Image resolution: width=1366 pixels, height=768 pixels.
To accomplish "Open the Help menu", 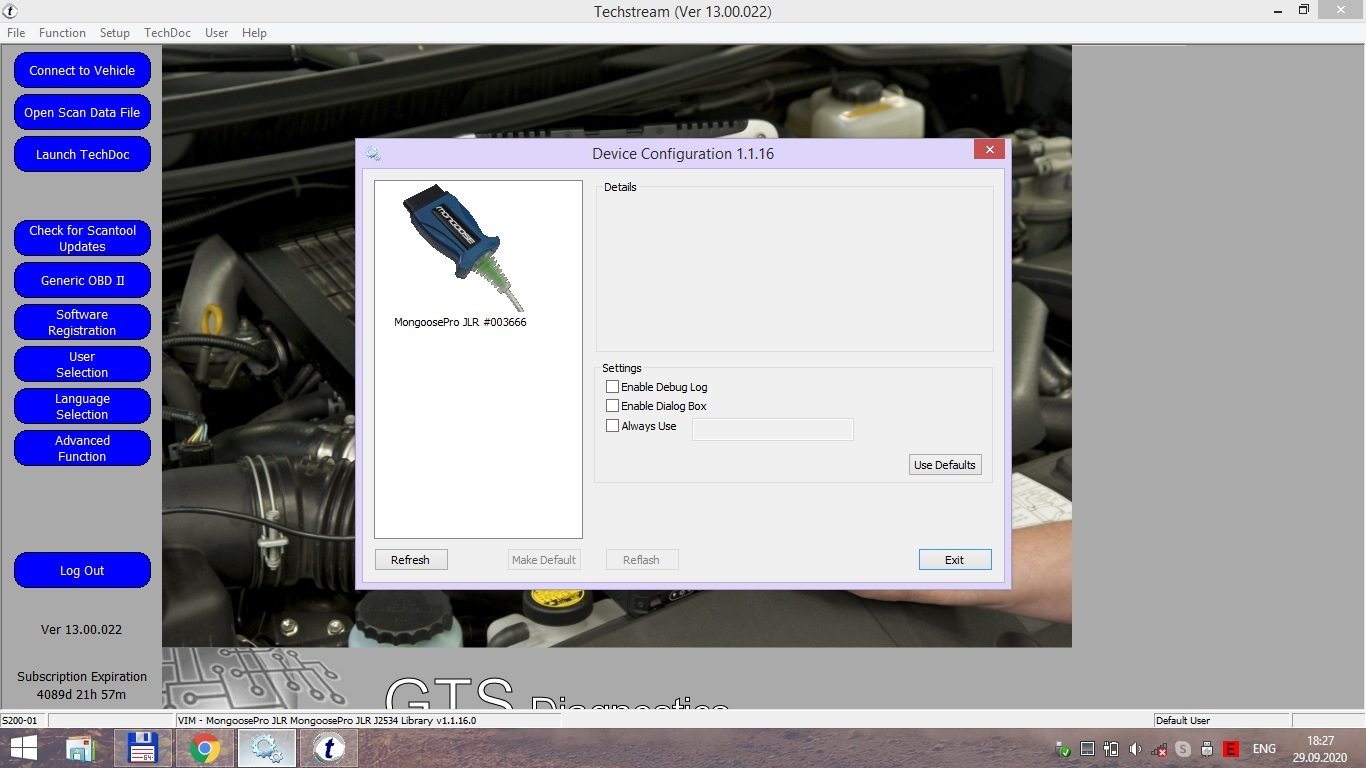I will (x=254, y=33).
